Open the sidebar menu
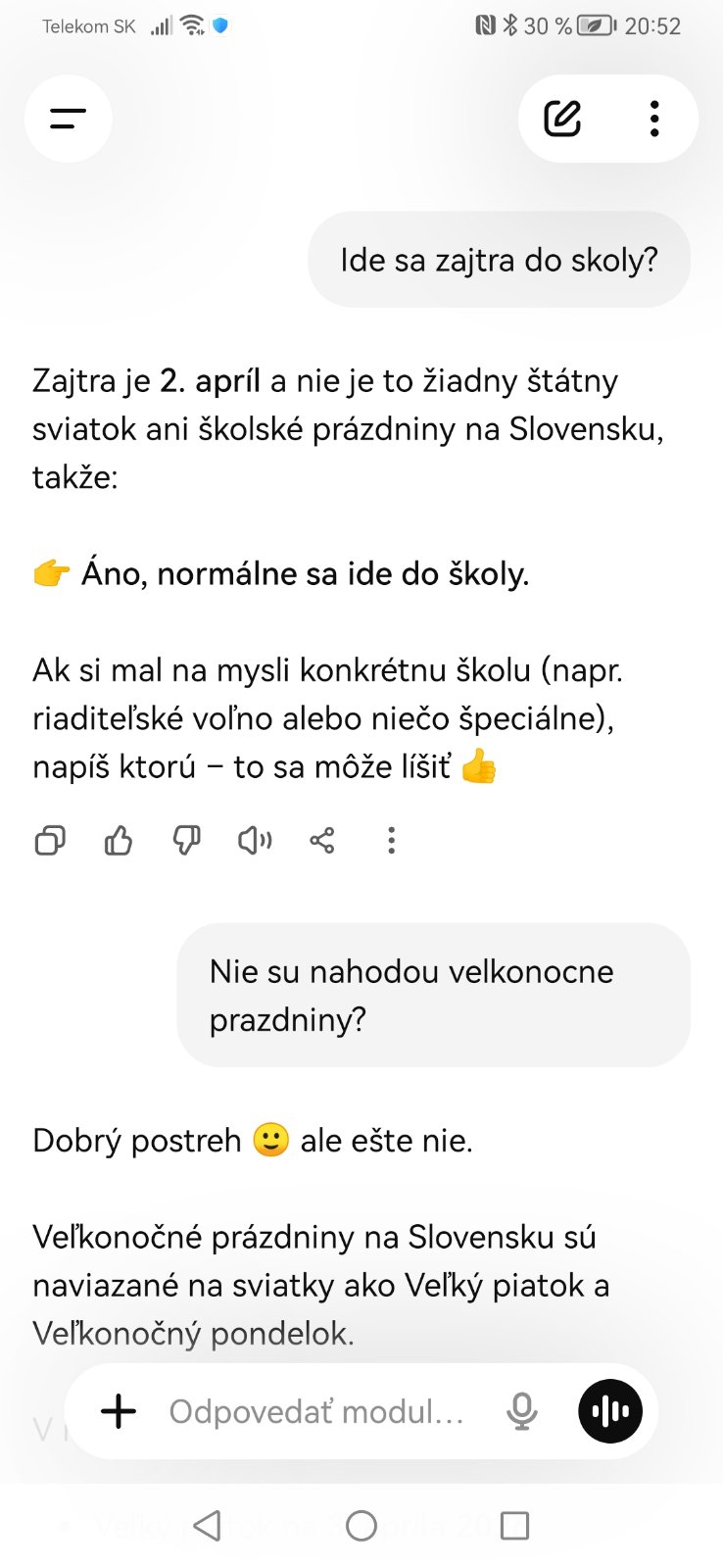The width and height of the screenshot is (723, 1568). [x=68, y=119]
